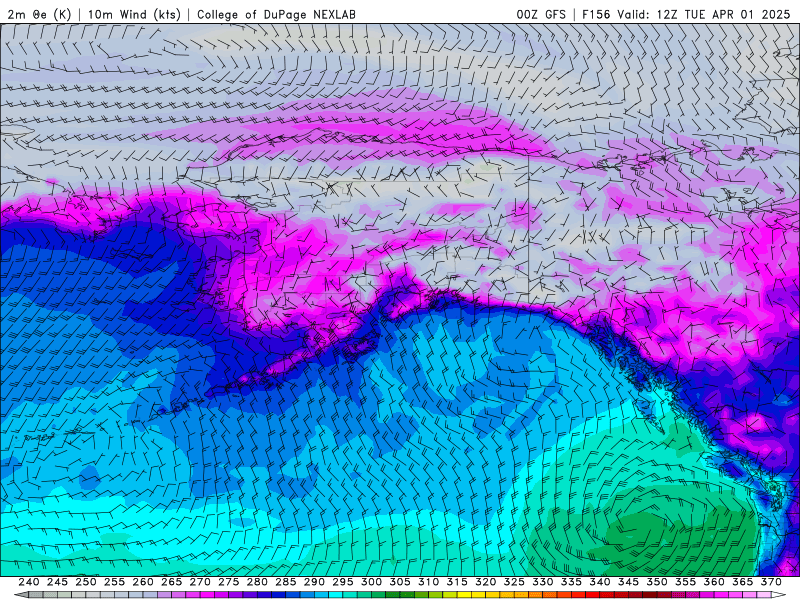Image resolution: width=800 pixels, height=600 pixels.
Task: Select the 285 value on the color scale
Action: click(x=286, y=582)
